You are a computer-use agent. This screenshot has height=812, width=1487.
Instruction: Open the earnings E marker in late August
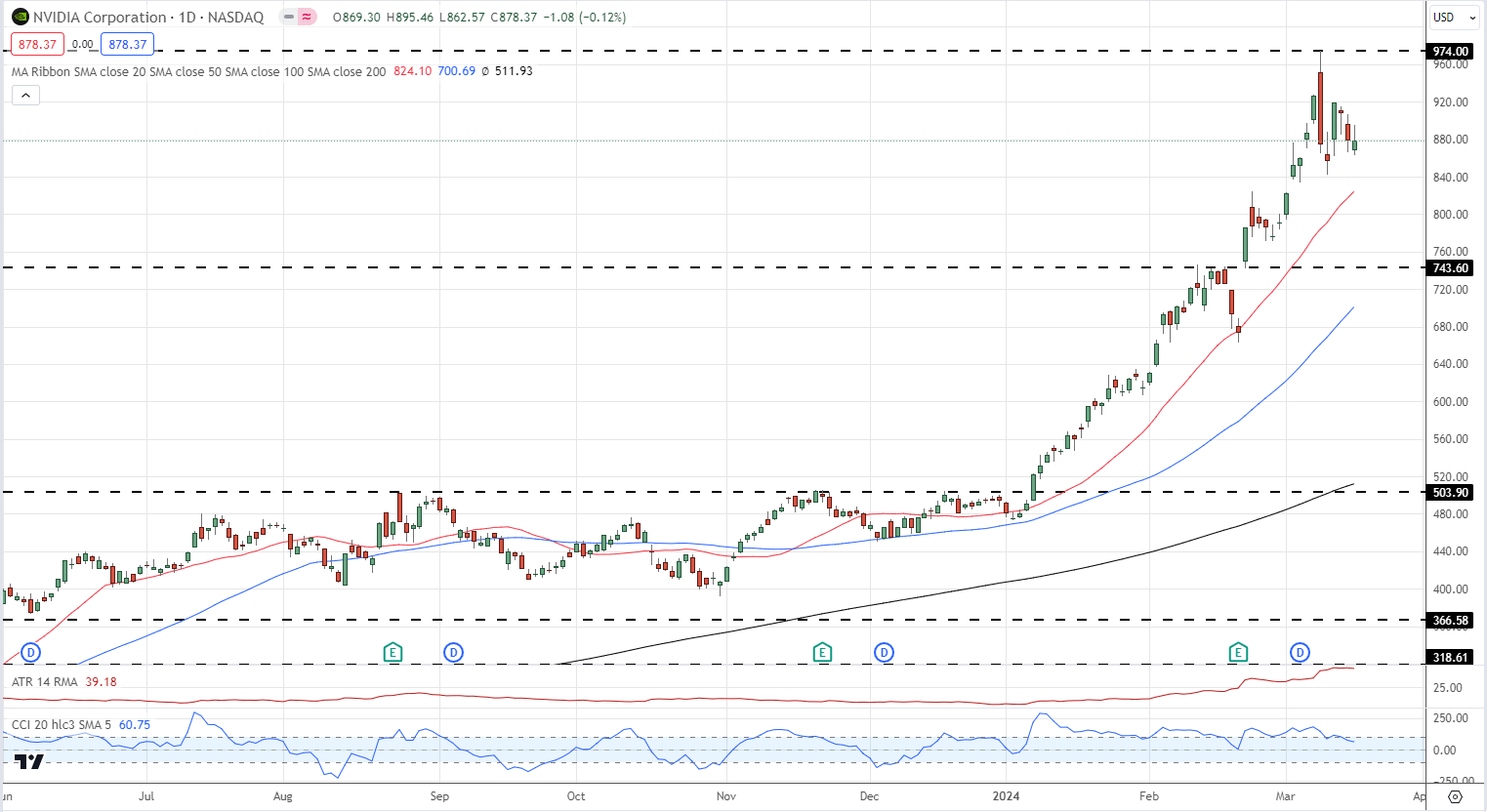(392, 652)
